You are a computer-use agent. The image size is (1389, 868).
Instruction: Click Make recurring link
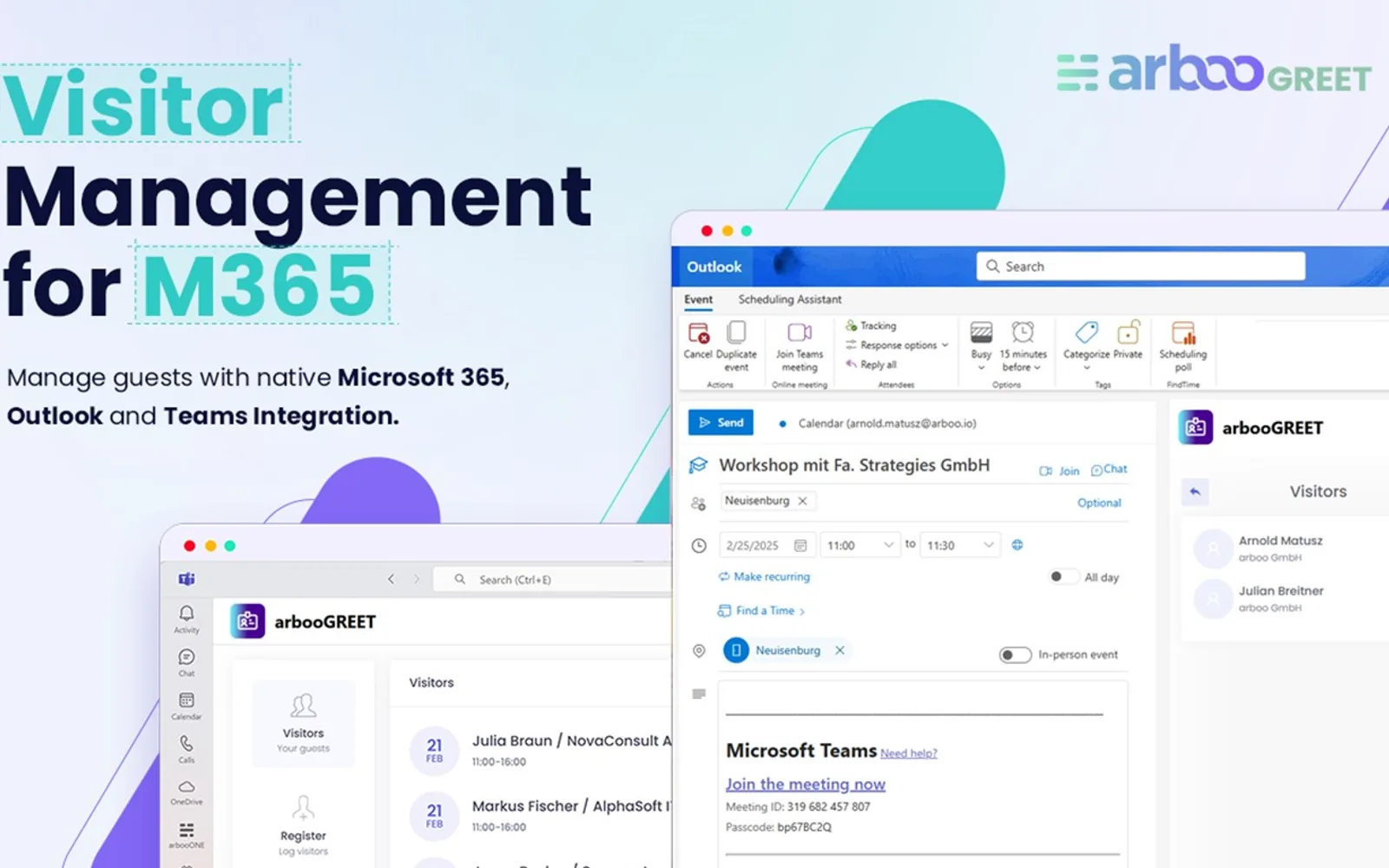click(764, 576)
